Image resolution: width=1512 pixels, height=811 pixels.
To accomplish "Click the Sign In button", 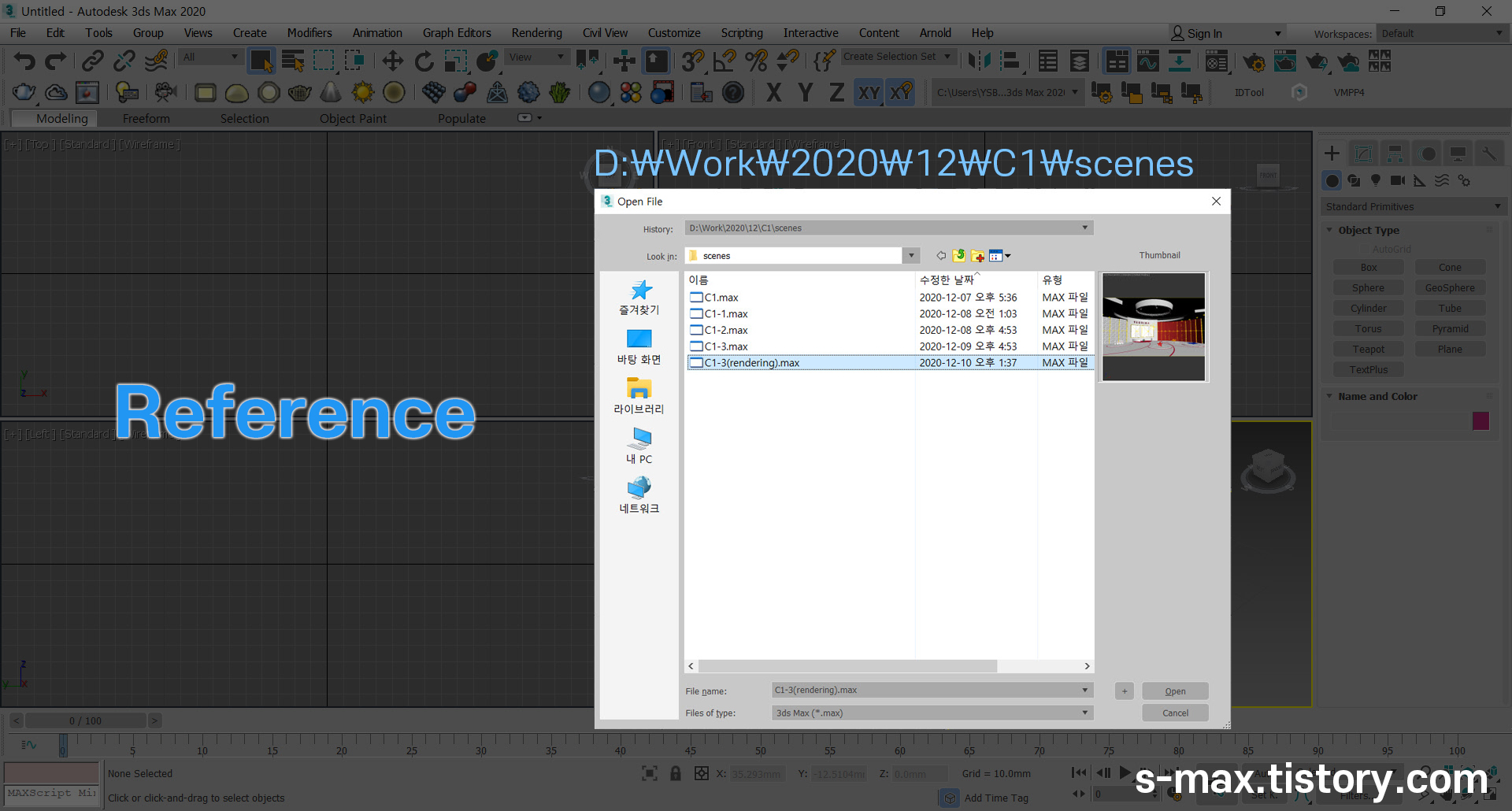I will click(x=1197, y=33).
